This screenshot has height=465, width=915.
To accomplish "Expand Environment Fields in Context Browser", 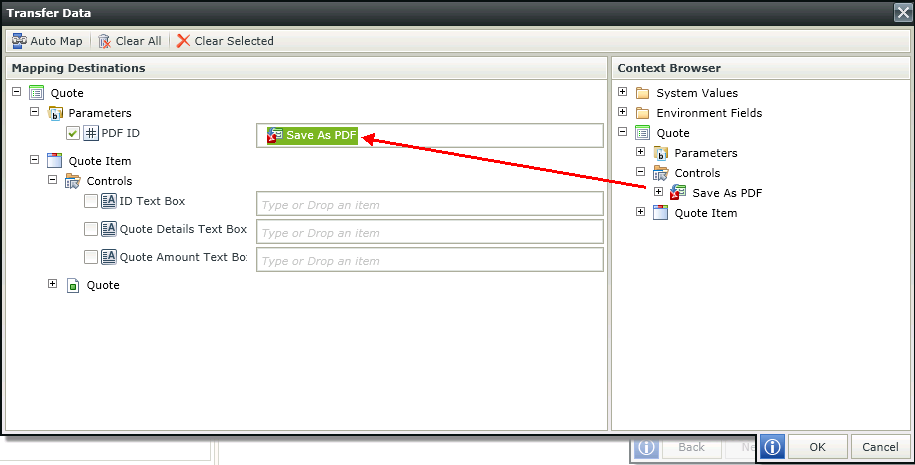I will pos(623,111).
